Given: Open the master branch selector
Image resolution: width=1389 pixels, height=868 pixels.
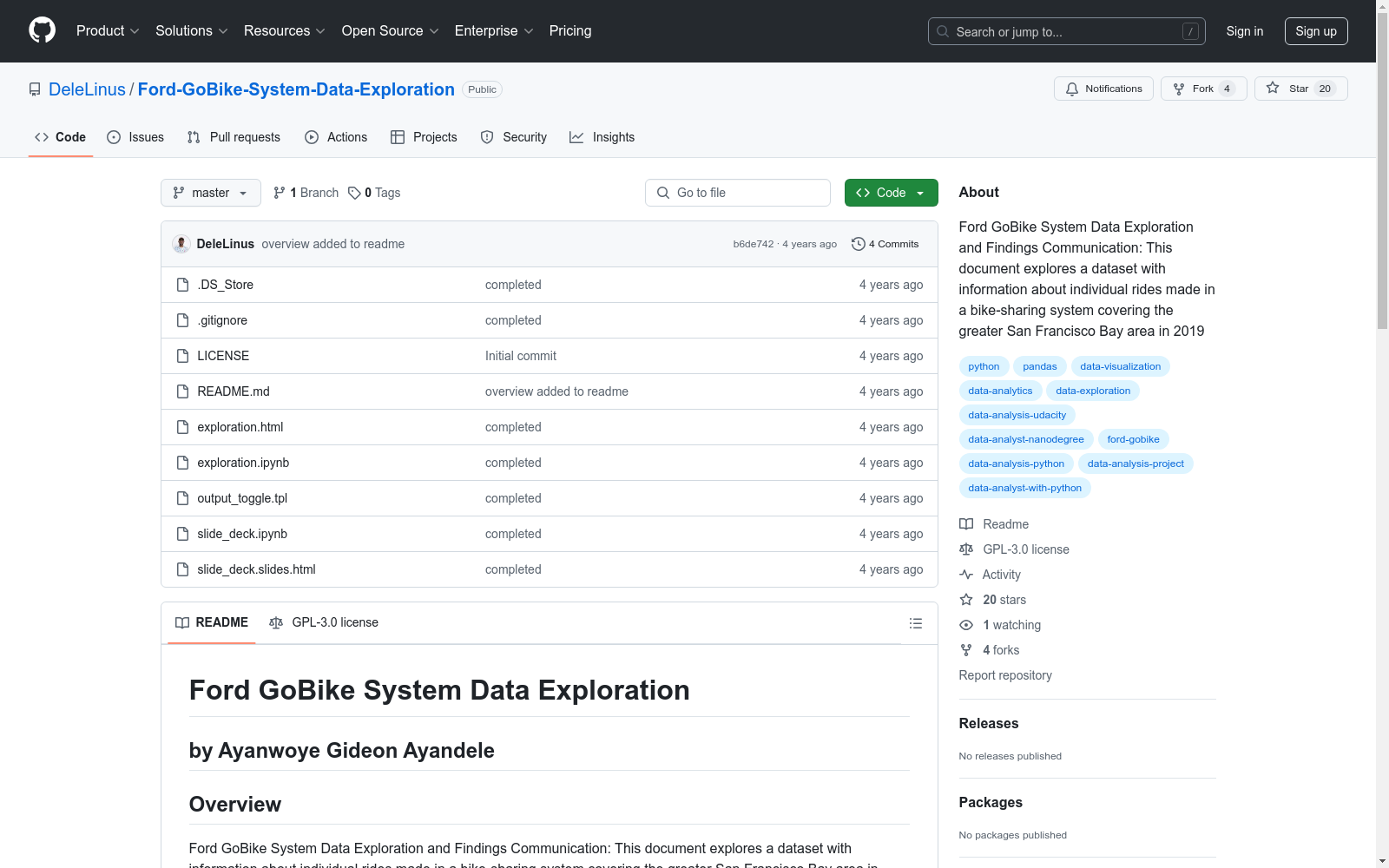Looking at the screenshot, I should 211,193.
